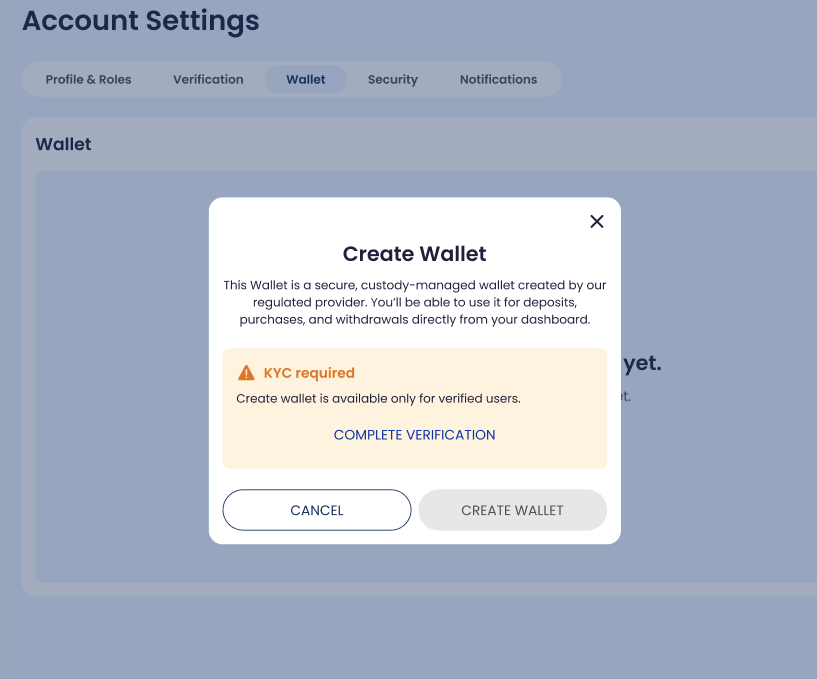Image resolution: width=817 pixels, height=679 pixels.
Task: Close the Create Wallet dialog
Action: (597, 222)
